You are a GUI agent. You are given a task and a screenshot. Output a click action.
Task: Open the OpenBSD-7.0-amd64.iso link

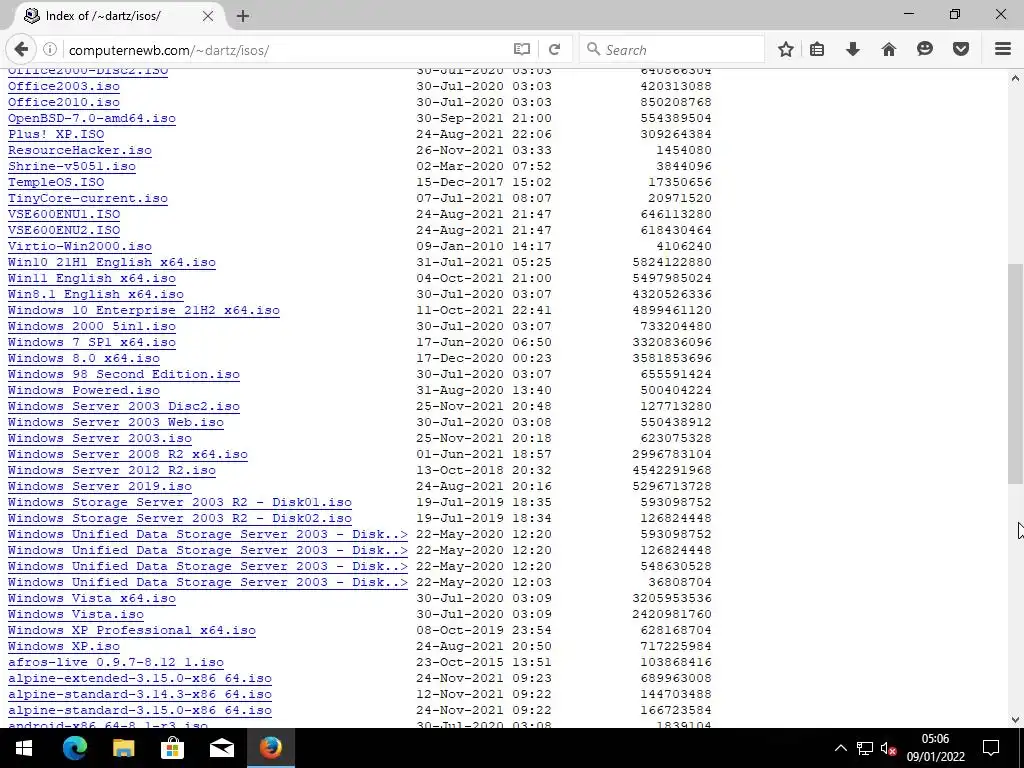pos(92,118)
